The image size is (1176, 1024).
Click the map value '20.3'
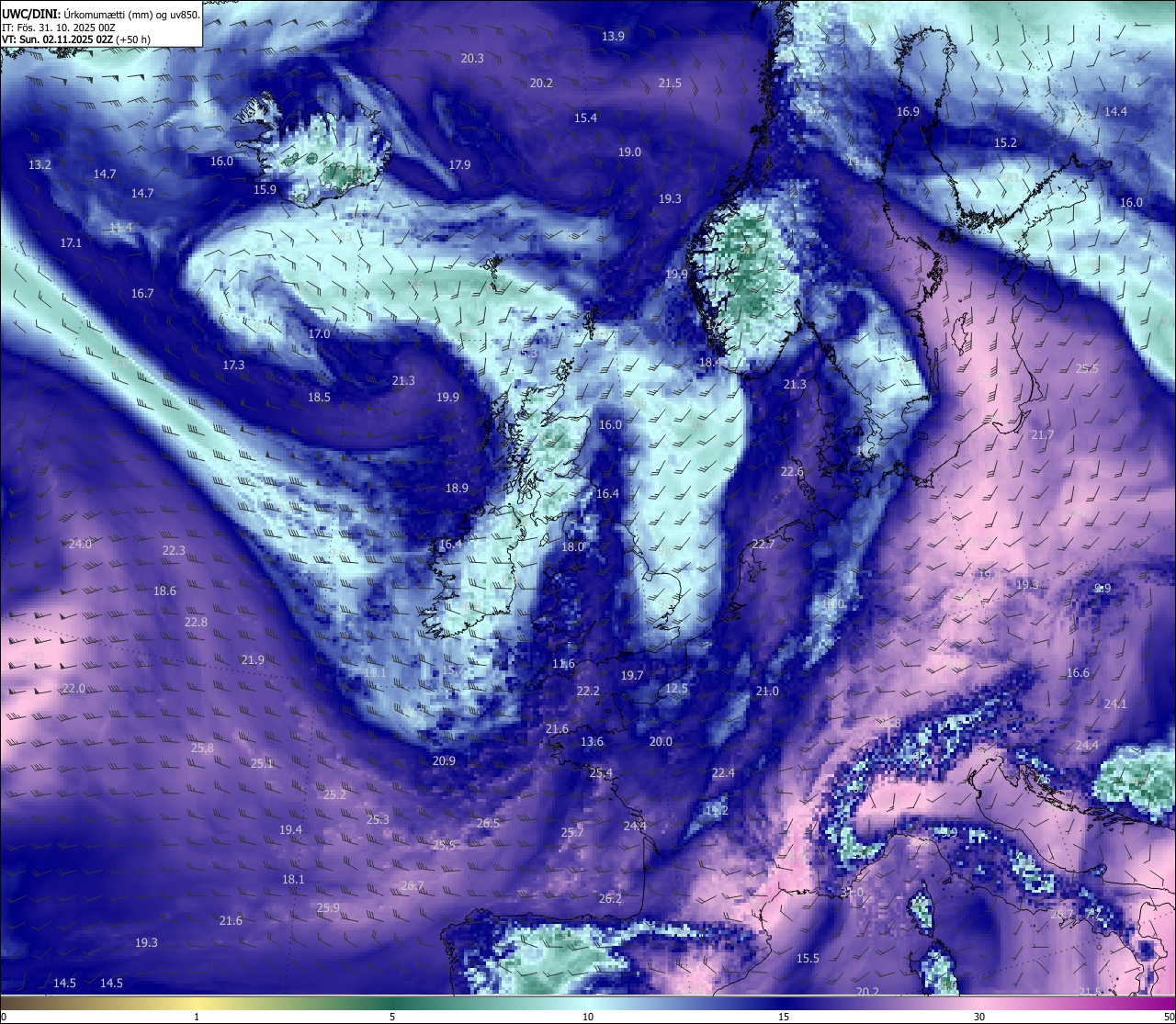click(472, 58)
